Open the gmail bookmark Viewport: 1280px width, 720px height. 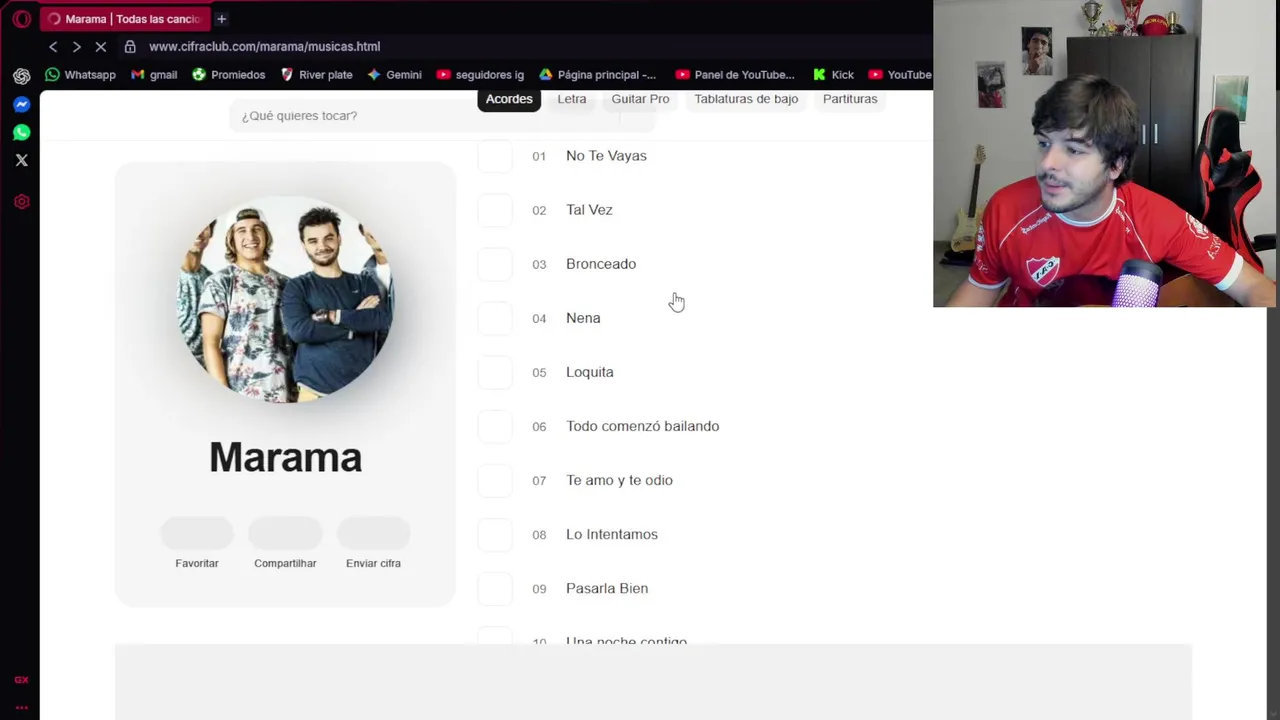(x=154, y=74)
